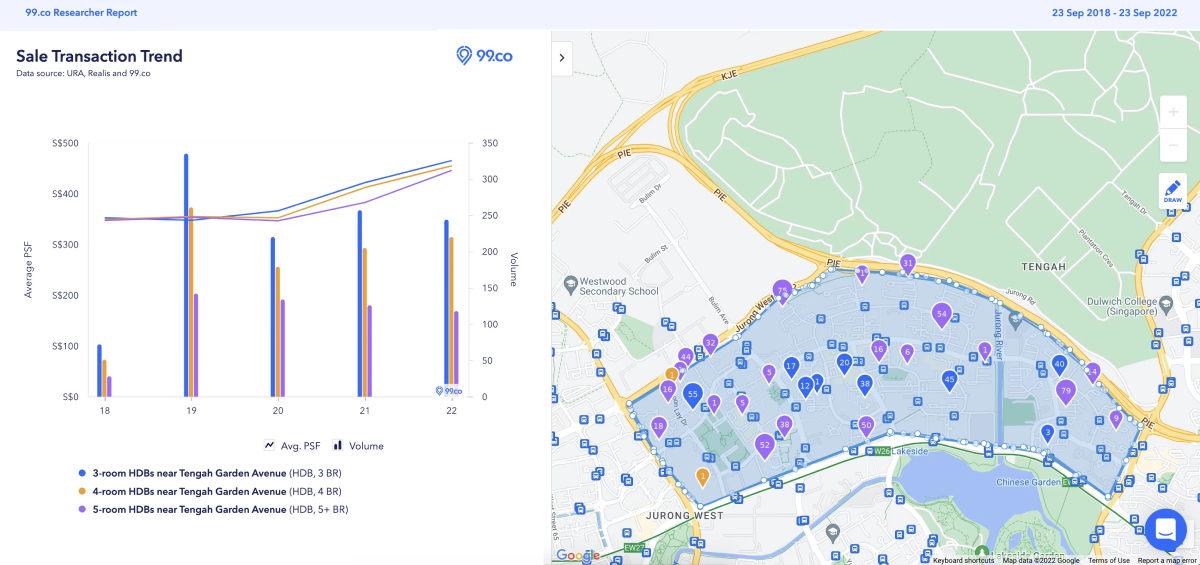The image size is (1200, 565).
Task: Activate the DRAW pencil tool
Action: click(1173, 190)
